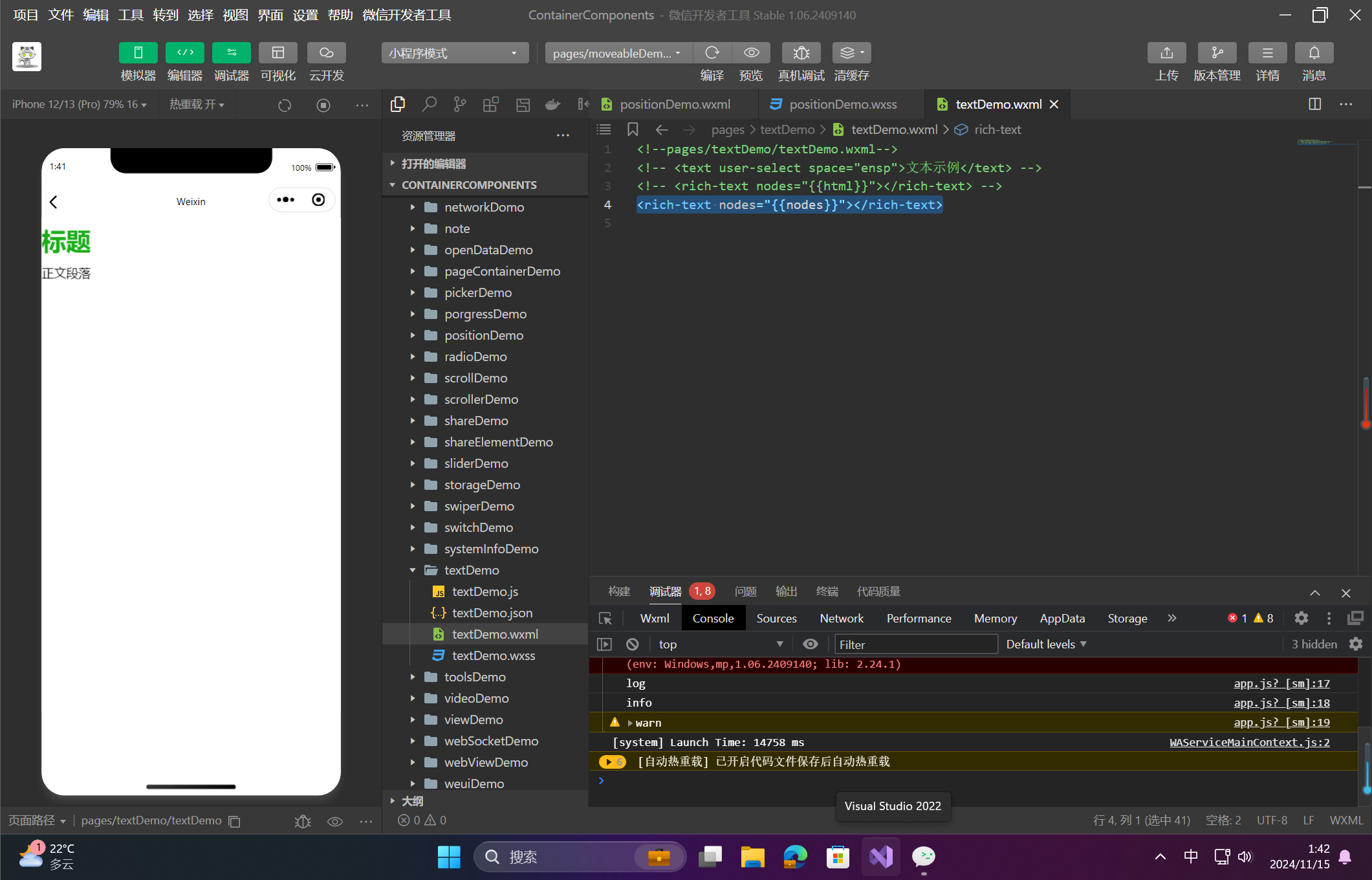Click the search icon in editor sidebar
This screenshot has width=1372, height=880.
coord(429,104)
